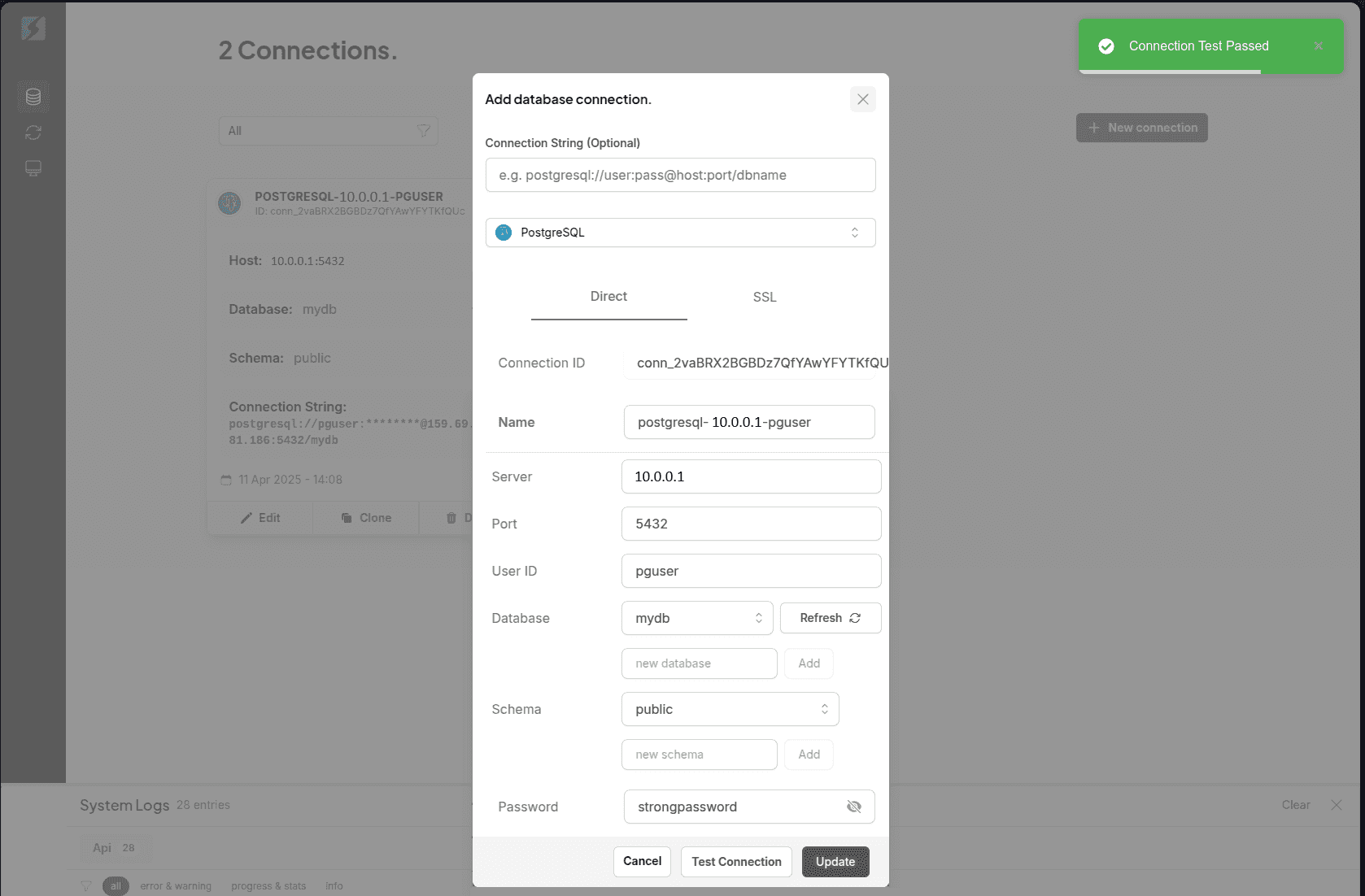1365x896 pixels.
Task: Click Clear in System Logs
Action: coord(1296,805)
